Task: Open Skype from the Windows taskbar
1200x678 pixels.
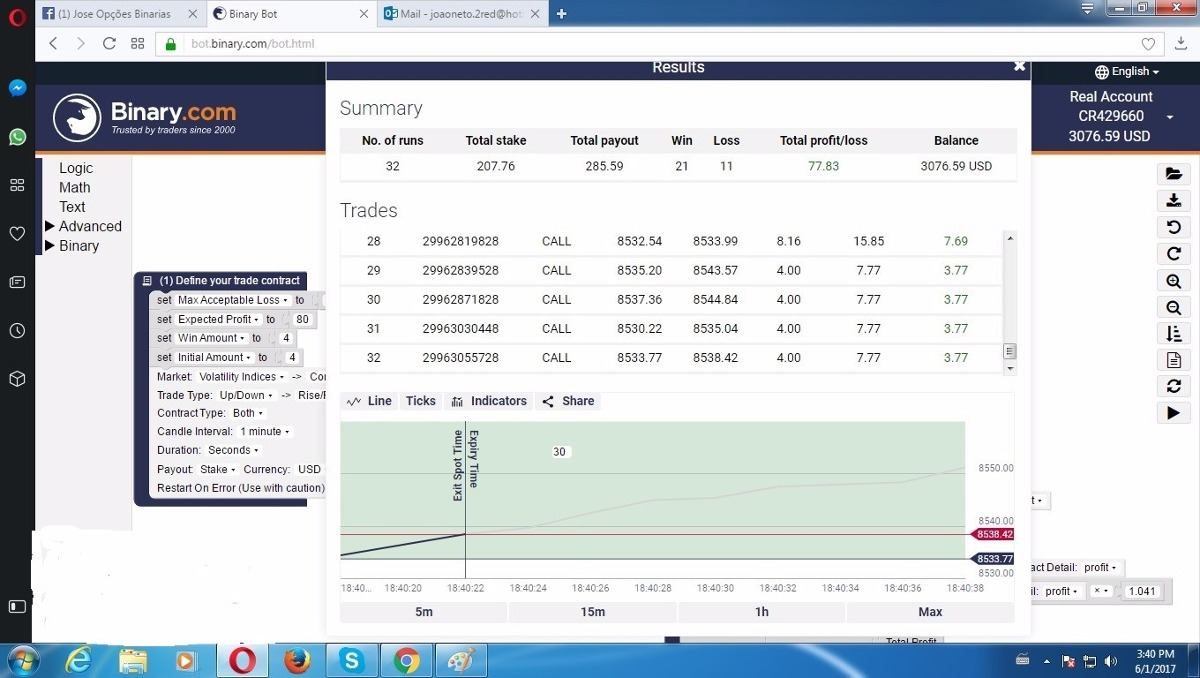Action: tap(351, 660)
